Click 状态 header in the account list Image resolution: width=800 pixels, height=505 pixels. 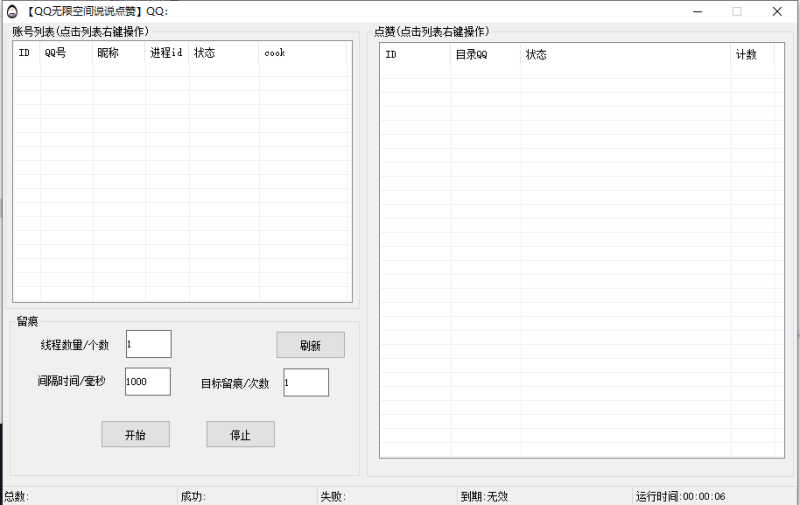223,53
